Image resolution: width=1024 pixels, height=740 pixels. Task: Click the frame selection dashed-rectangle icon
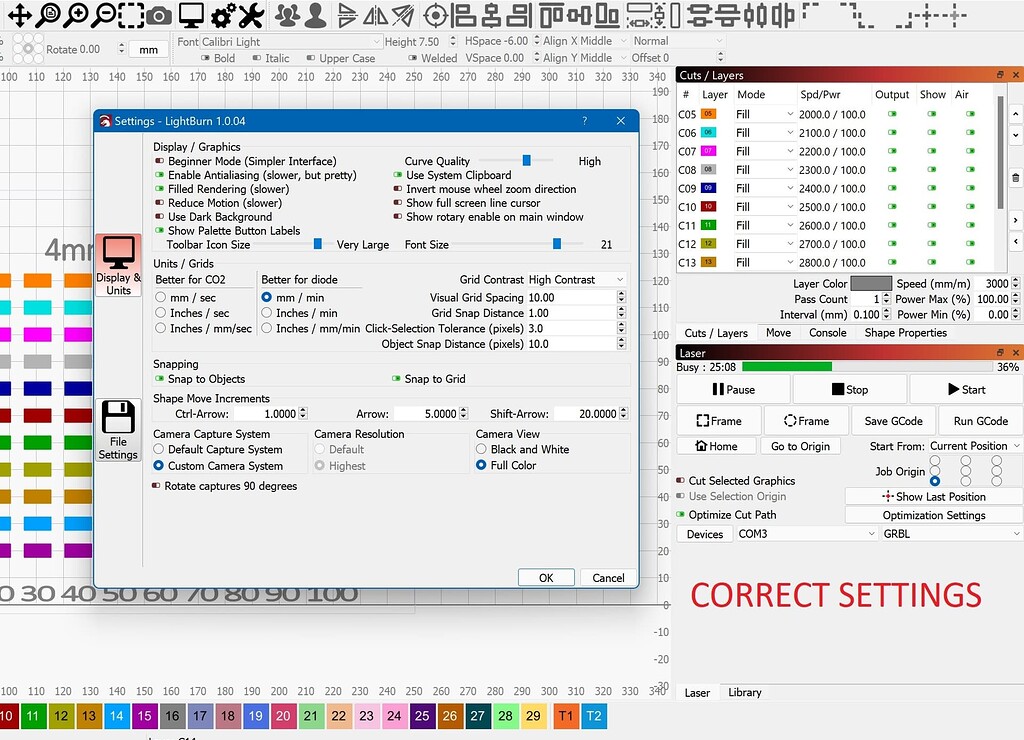coord(131,15)
